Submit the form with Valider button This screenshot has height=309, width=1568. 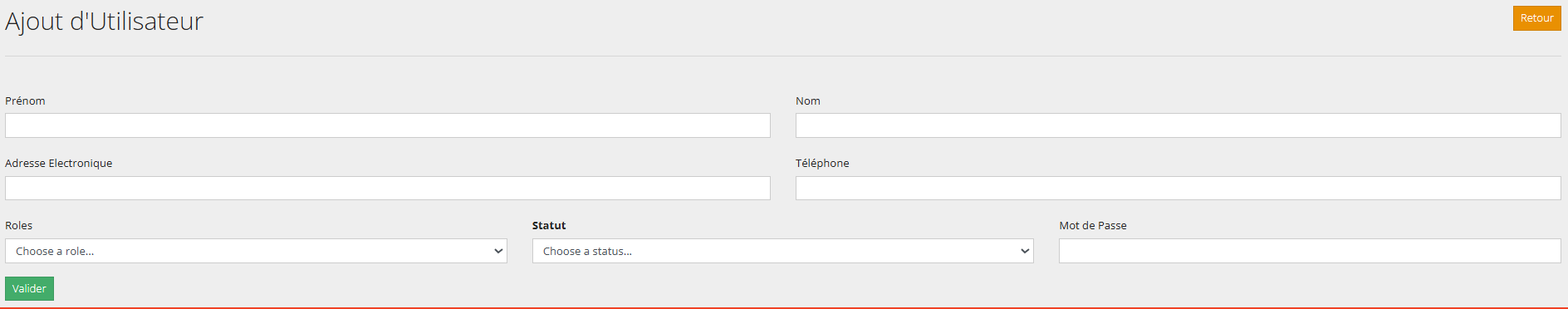click(x=29, y=288)
